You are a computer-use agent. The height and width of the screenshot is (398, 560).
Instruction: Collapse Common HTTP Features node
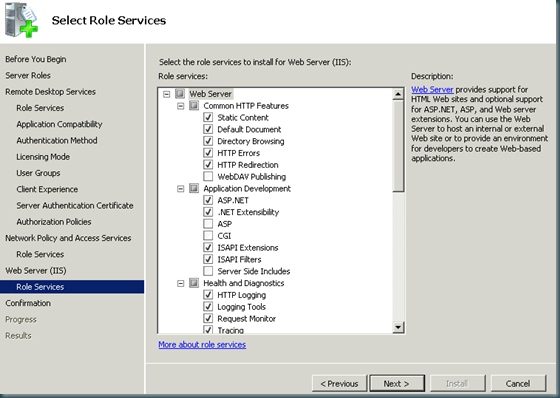click(x=181, y=106)
